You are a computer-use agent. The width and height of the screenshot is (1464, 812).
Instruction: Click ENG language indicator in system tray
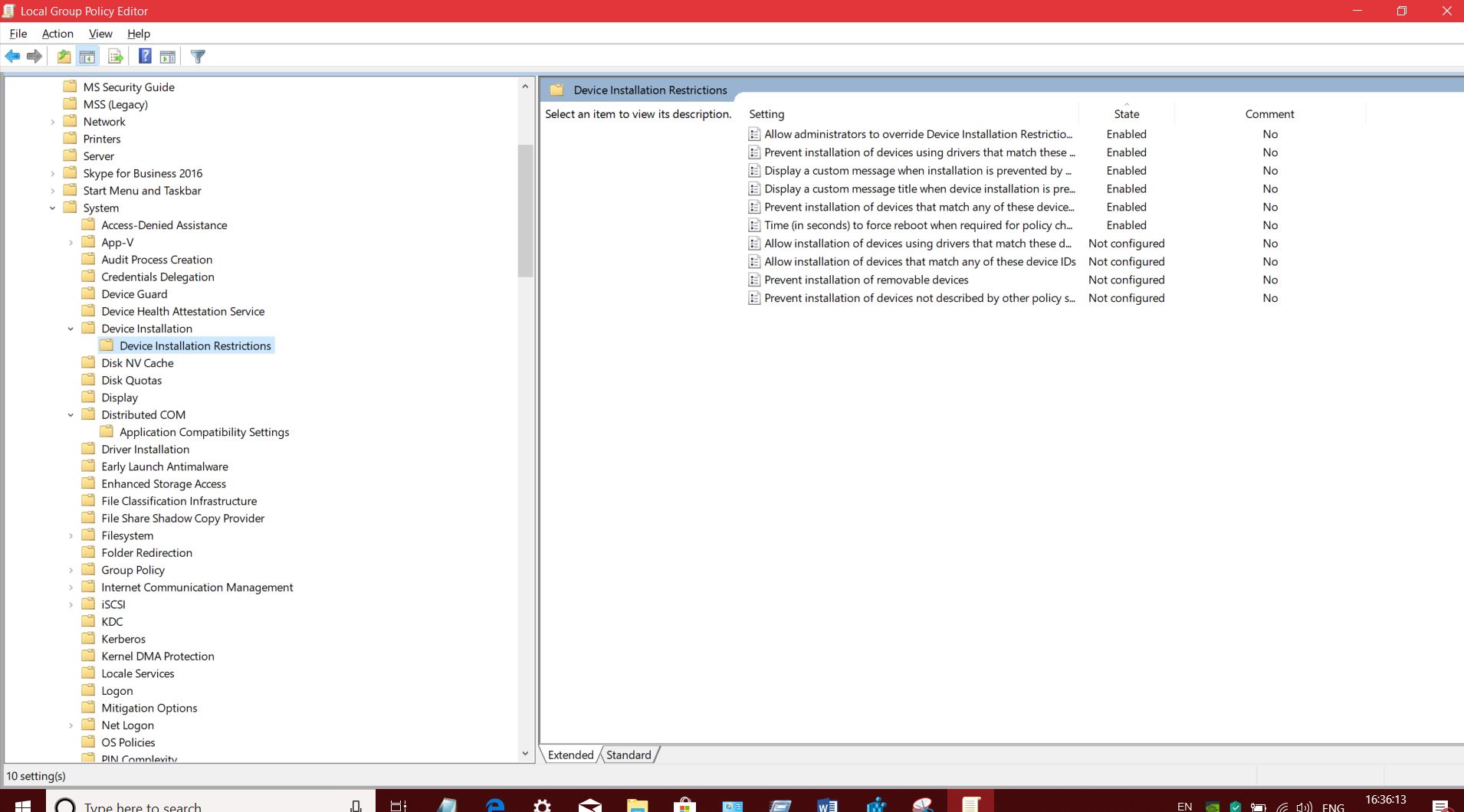(x=1333, y=807)
